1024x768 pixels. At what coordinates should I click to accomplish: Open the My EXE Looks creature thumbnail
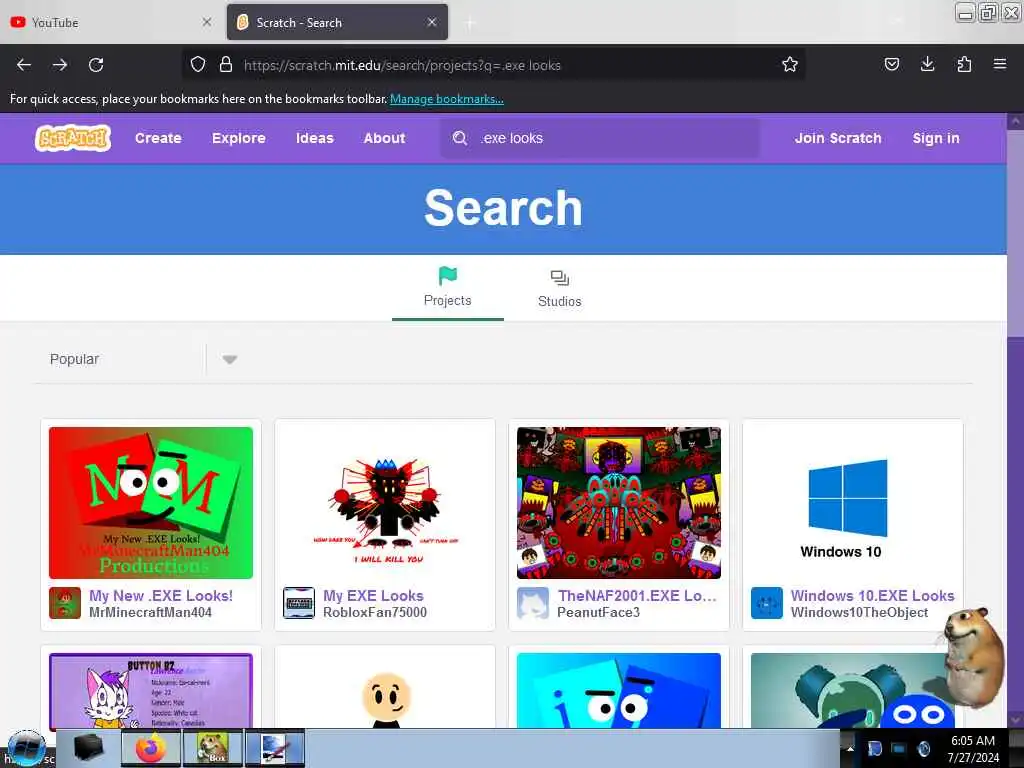(x=385, y=503)
